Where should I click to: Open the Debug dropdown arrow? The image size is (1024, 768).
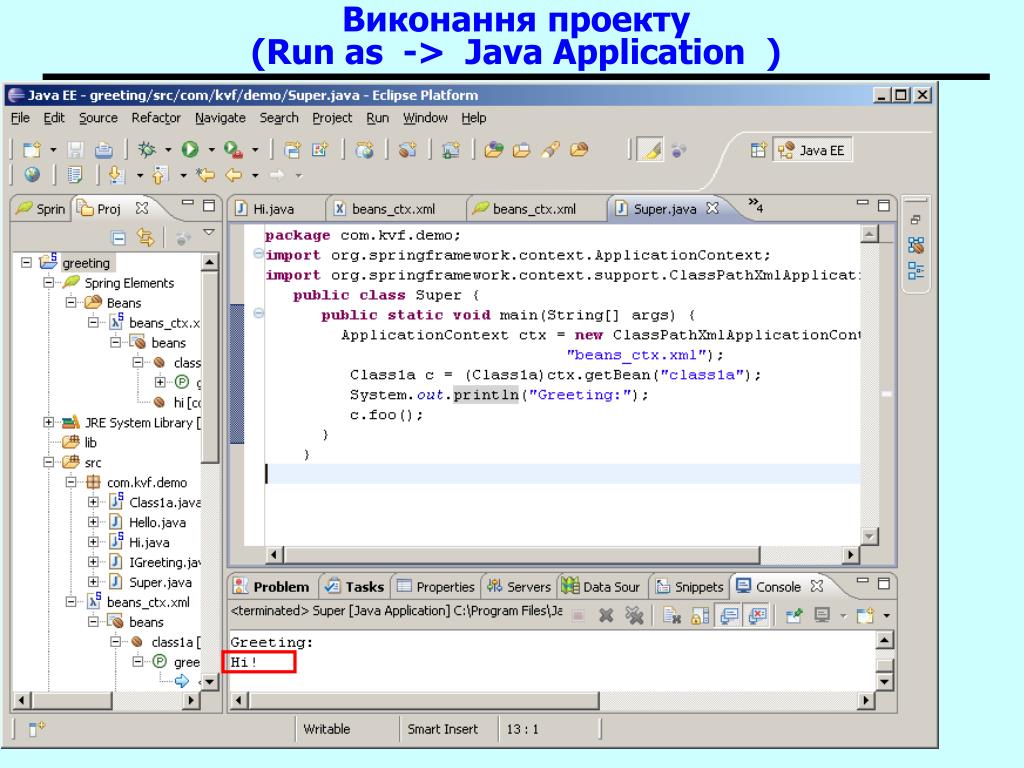coord(168,150)
